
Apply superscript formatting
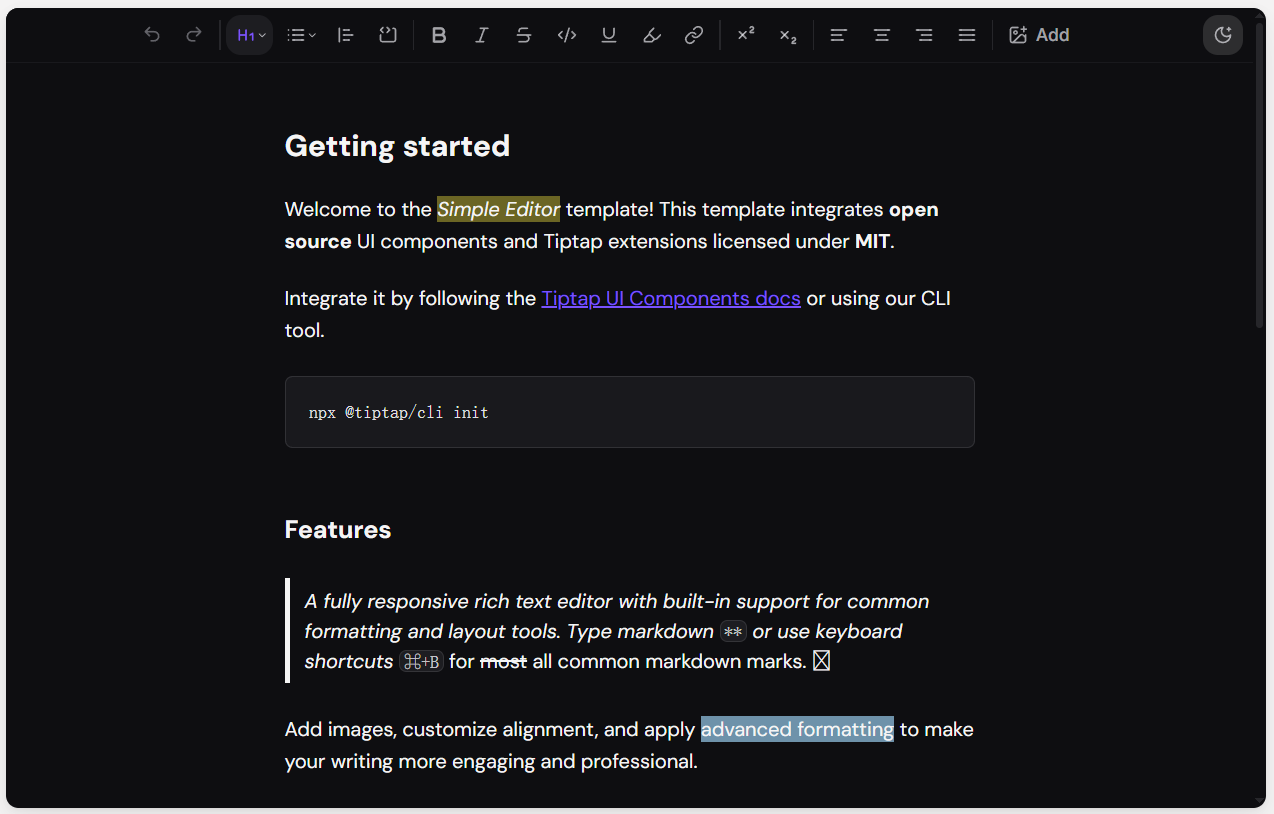pyautogui.click(x=746, y=35)
